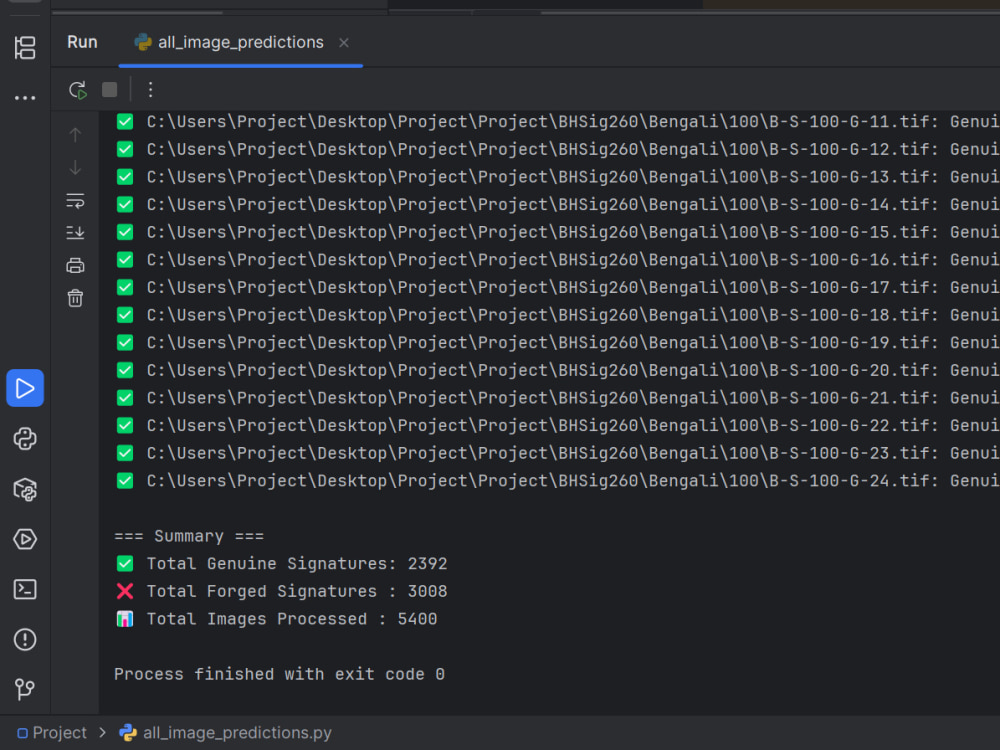Open the Services tool window

[x=25, y=540]
